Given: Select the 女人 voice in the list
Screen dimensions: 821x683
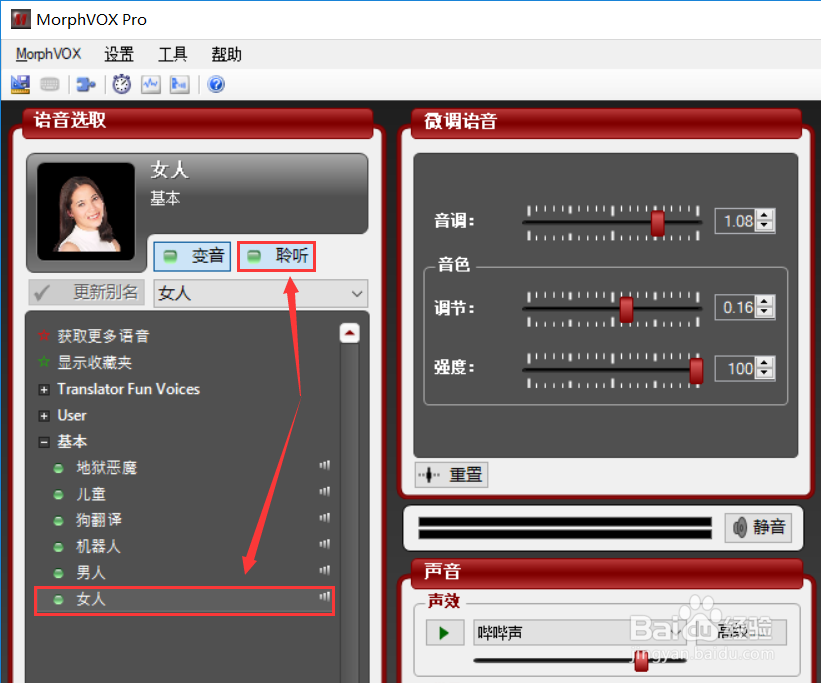Looking at the screenshot, I should [184, 600].
